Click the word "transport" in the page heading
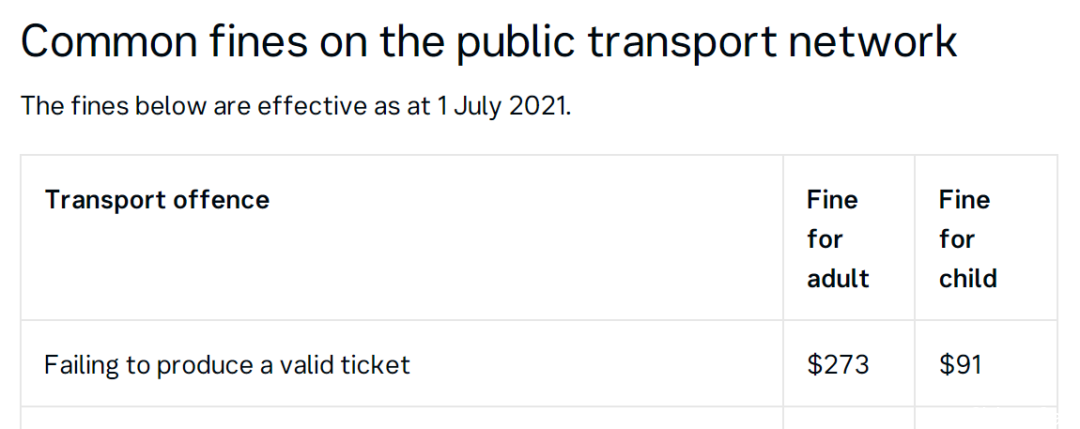The width and height of the screenshot is (1080, 429). (682, 44)
